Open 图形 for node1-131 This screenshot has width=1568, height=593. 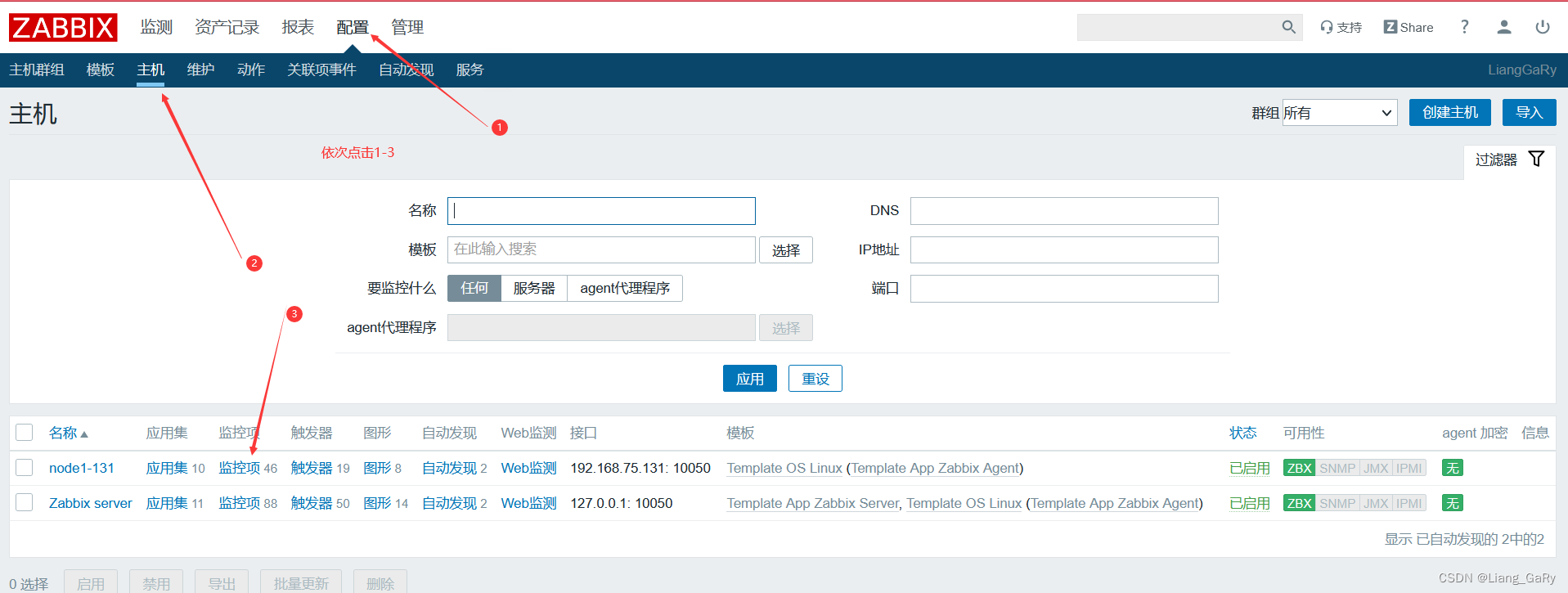pyautogui.click(x=377, y=468)
